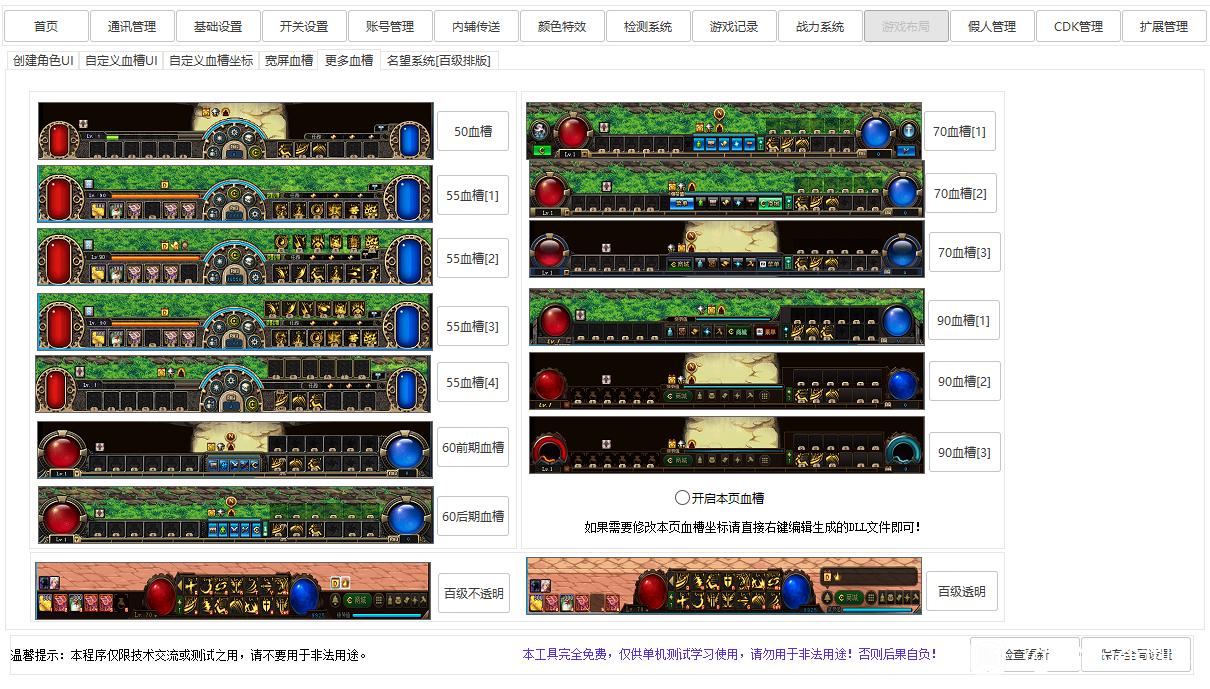This screenshot has height=689, width=1210.
Task: Click the 50血槽 preview thumbnail
Action: tap(236, 130)
